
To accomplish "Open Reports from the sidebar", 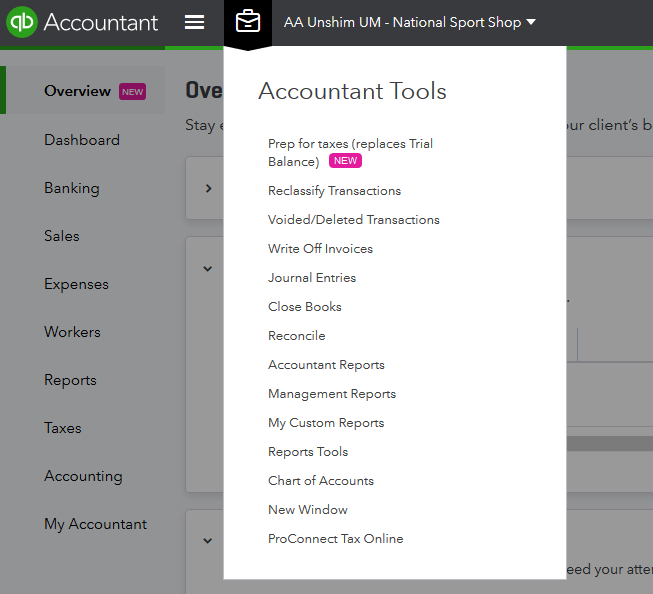I will coord(70,380).
